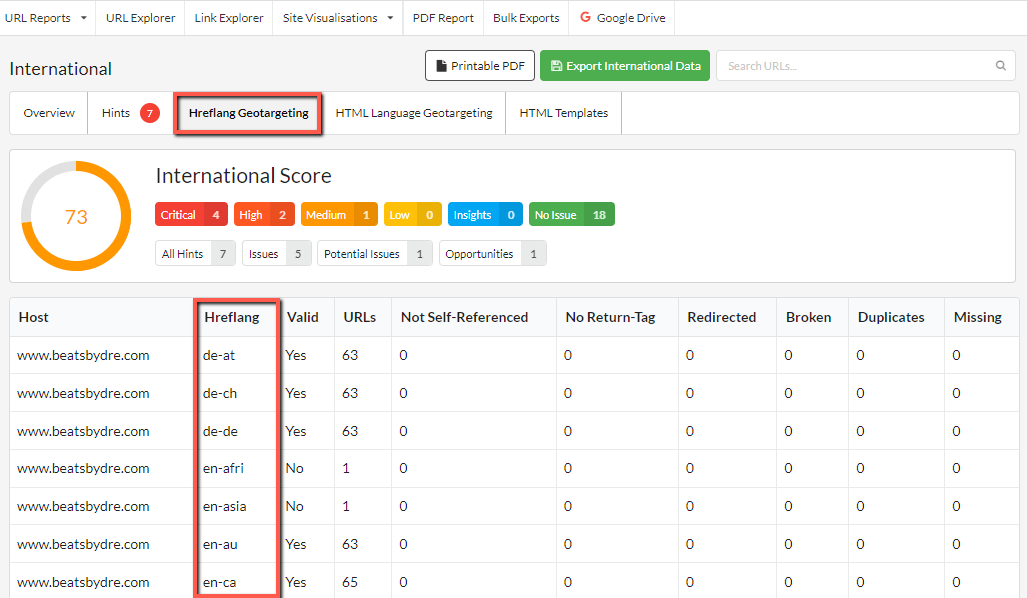Click the Valid value No for en-afri
The height and width of the screenshot is (598, 1027).
pos(295,468)
